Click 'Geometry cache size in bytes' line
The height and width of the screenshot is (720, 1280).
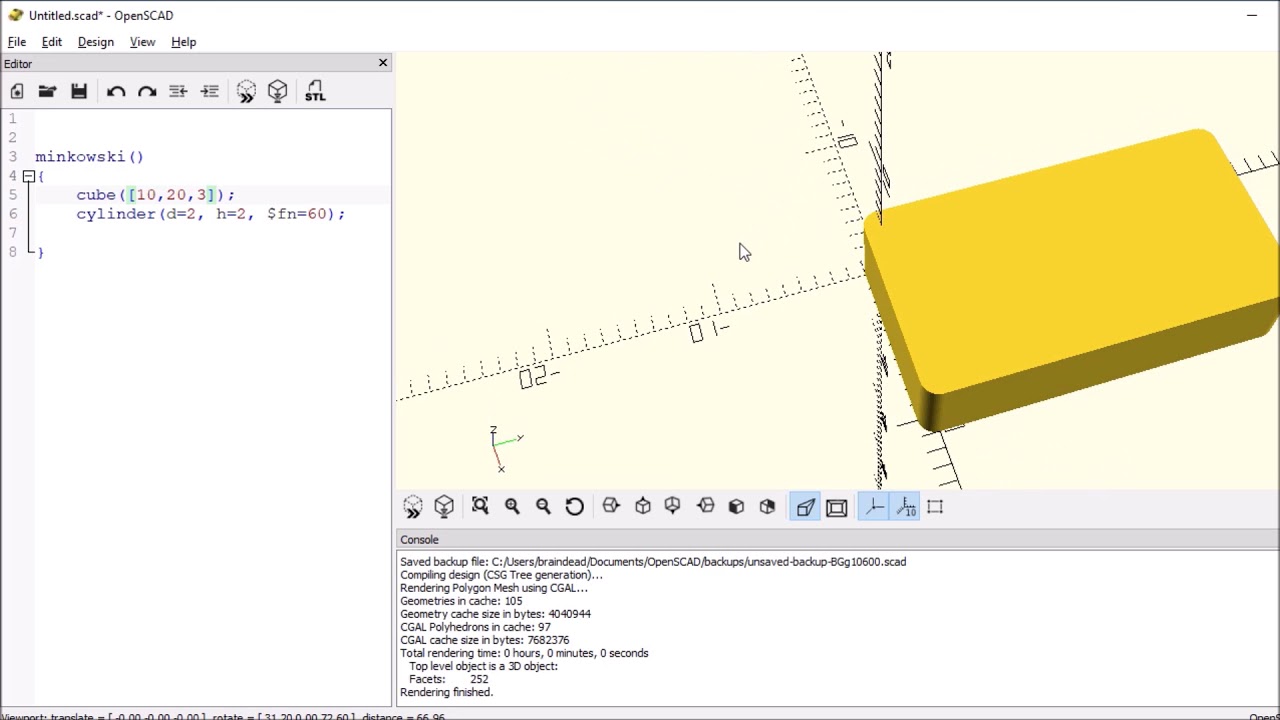(495, 614)
